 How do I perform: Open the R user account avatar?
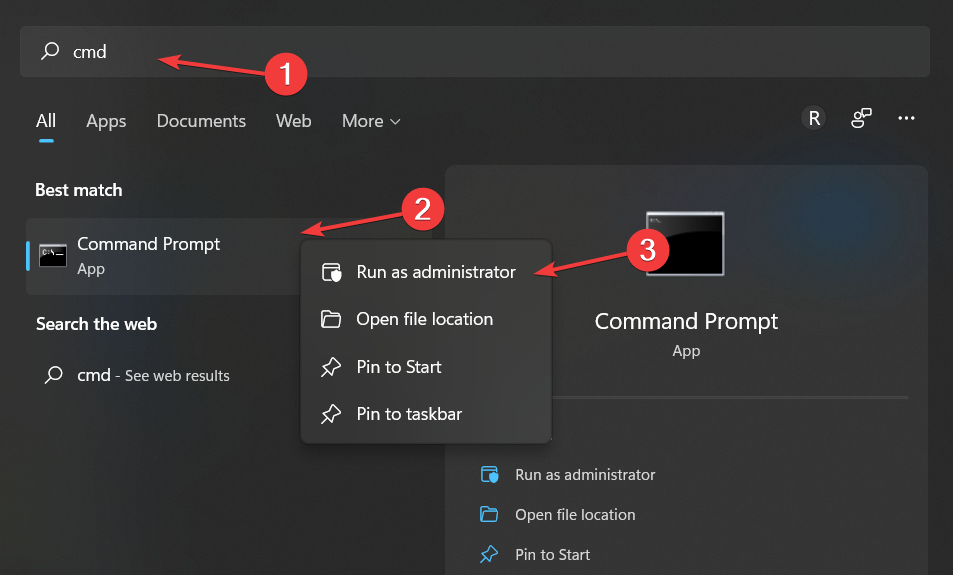click(x=814, y=118)
